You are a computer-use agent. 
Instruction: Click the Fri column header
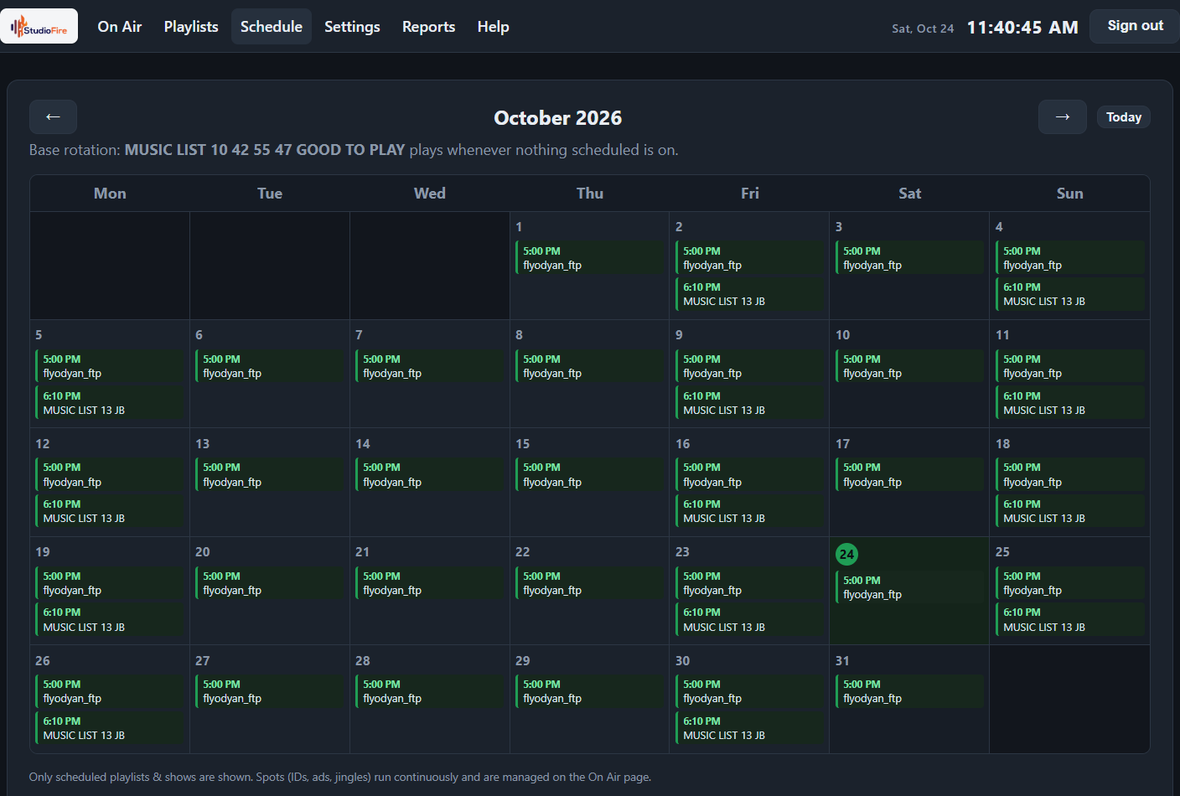coord(750,193)
